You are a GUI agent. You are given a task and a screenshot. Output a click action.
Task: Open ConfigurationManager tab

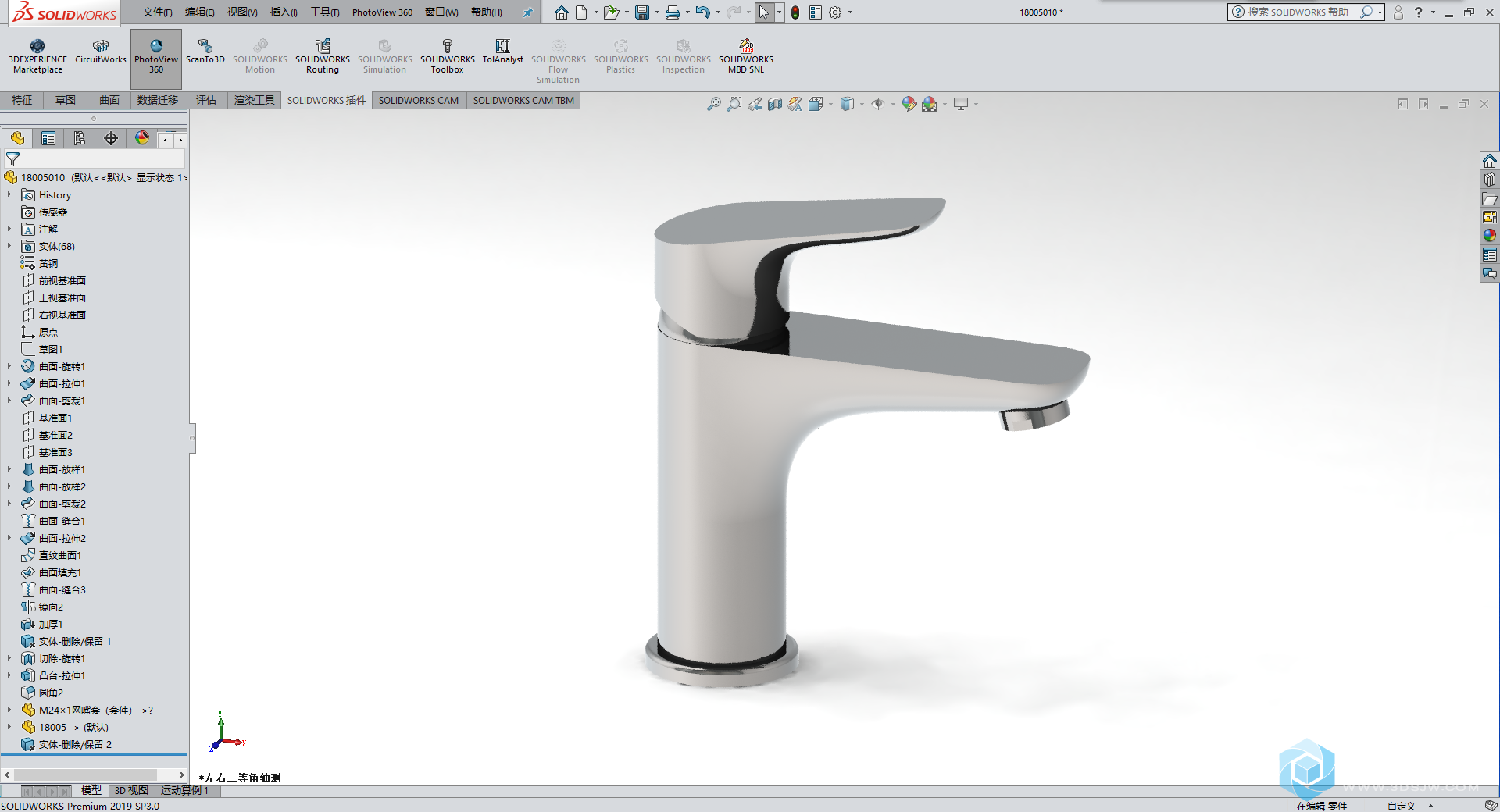tap(80, 138)
